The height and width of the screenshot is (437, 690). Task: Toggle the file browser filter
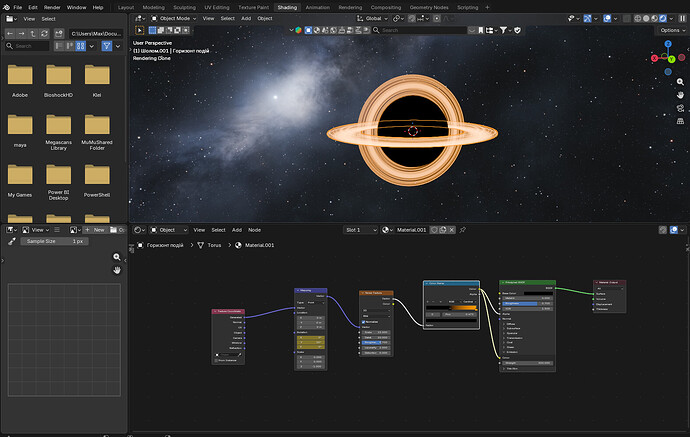106,46
